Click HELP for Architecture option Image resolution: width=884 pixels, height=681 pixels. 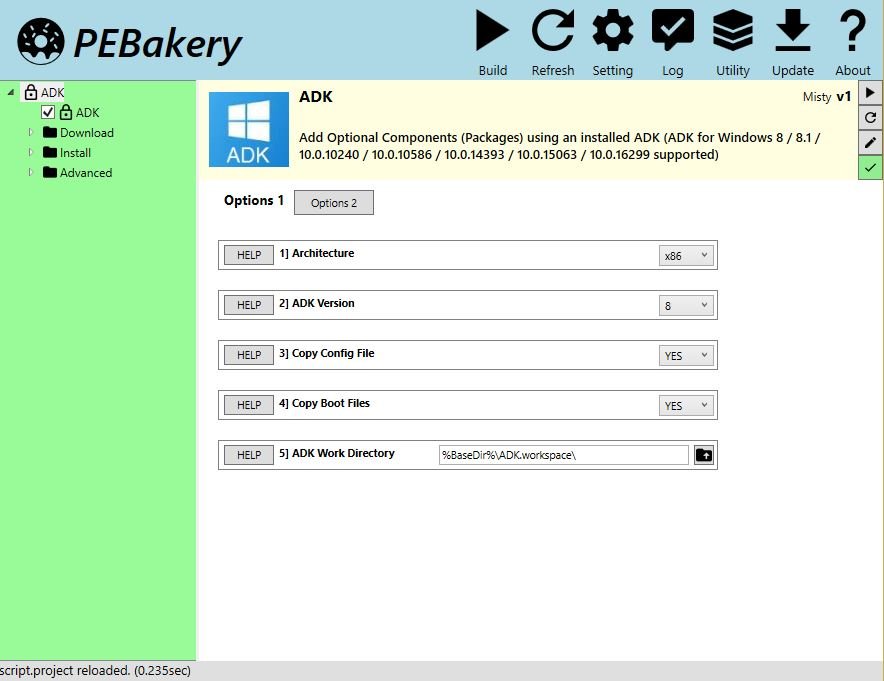pyautogui.click(x=249, y=255)
